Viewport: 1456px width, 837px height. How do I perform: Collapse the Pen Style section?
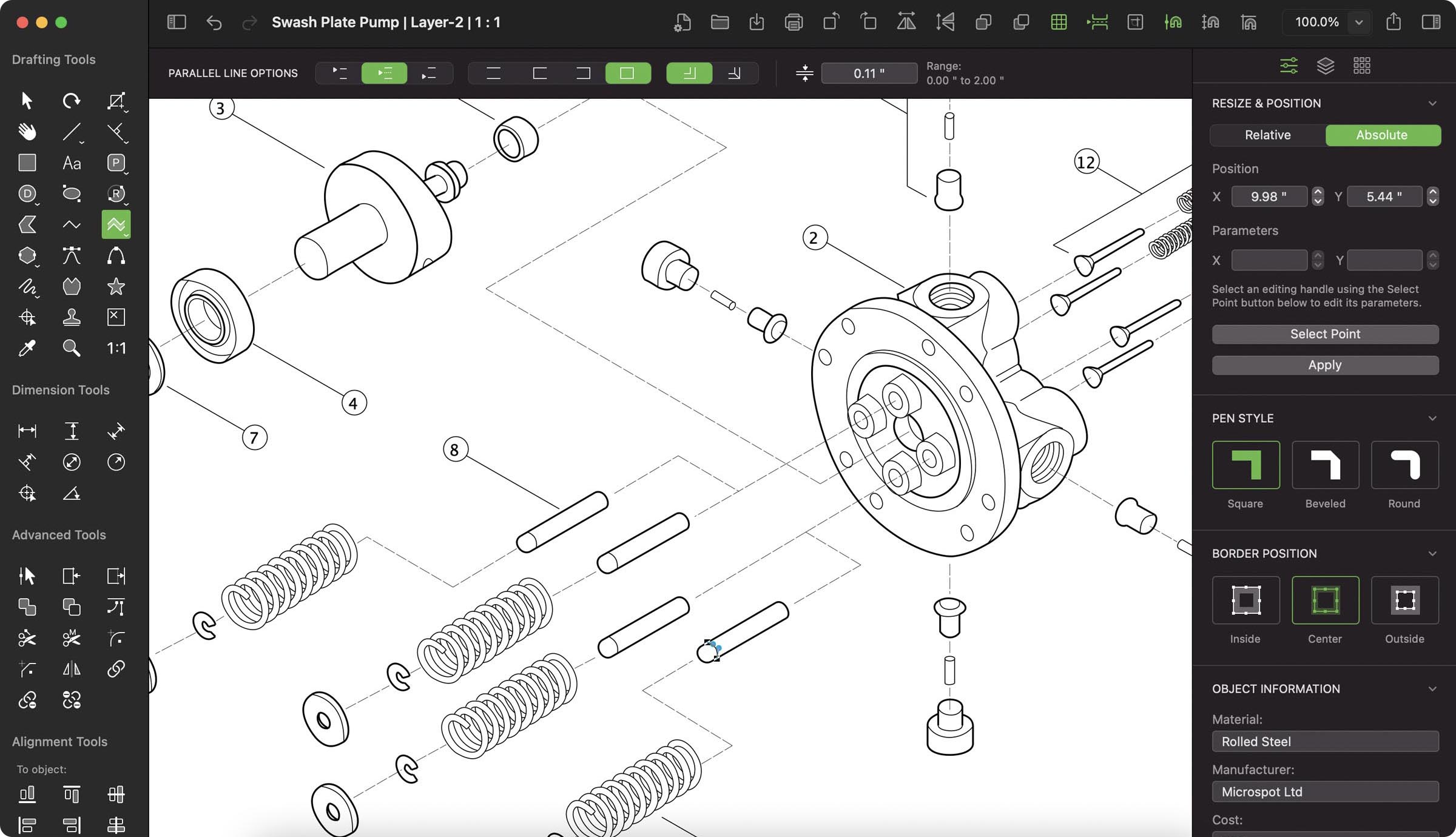(x=1432, y=419)
